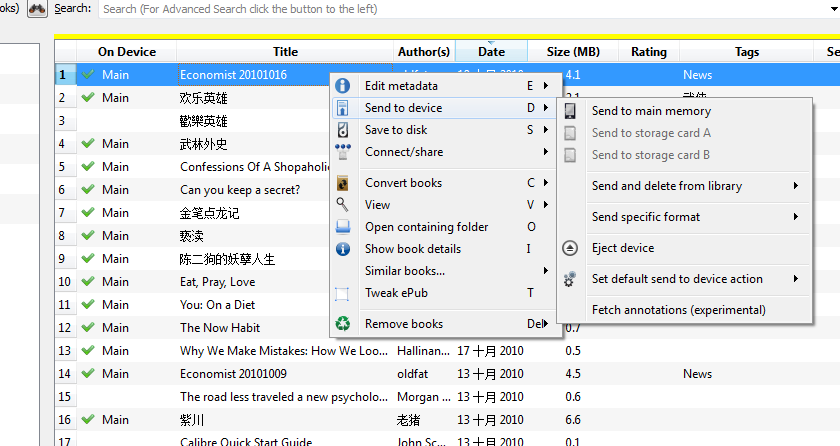Click size value 6.6 in row 16
The image size is (840, 446).
coord(573,420)
